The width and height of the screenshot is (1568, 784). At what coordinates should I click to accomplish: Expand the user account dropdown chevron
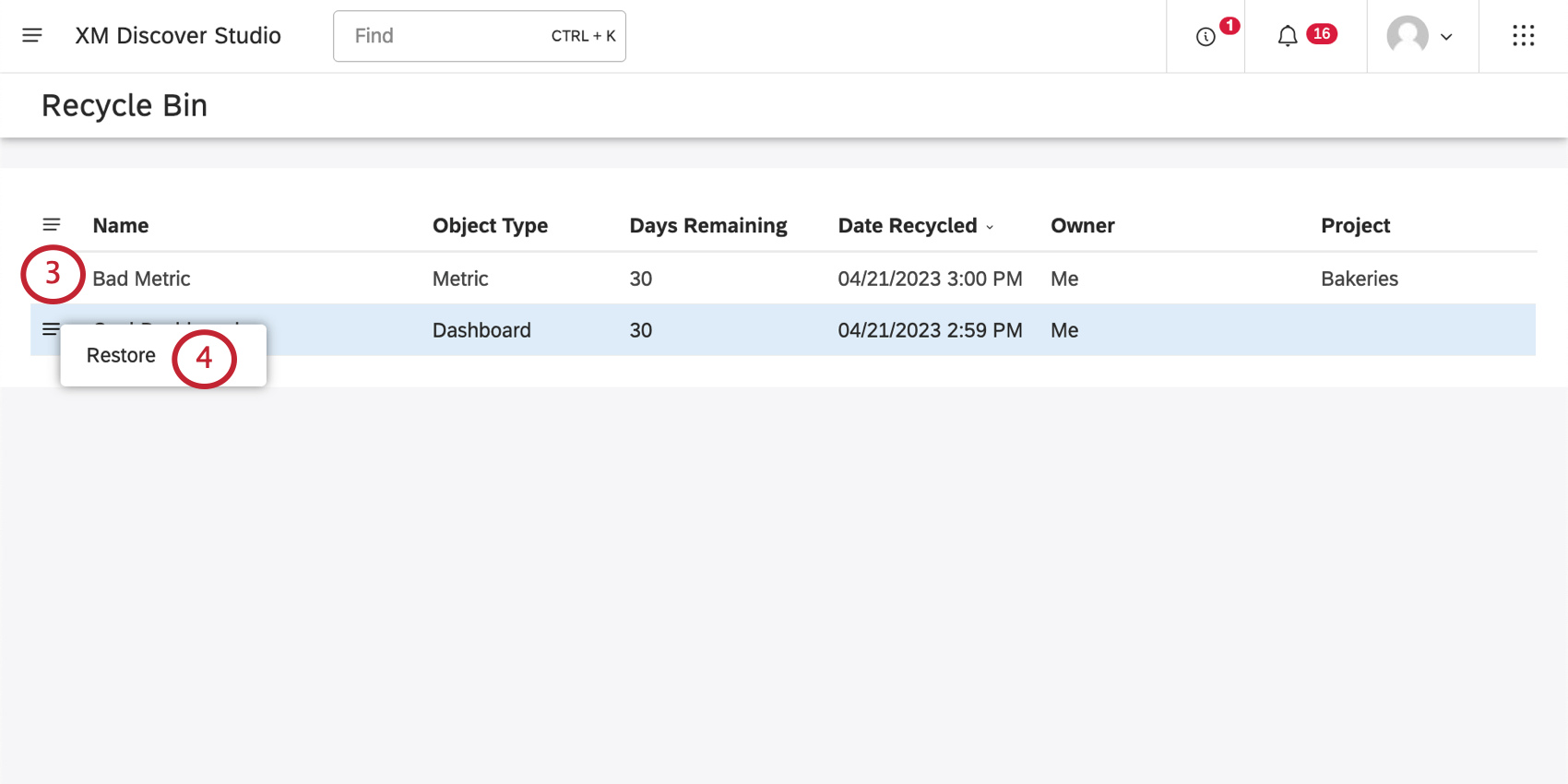click(x=1446, y=37)
